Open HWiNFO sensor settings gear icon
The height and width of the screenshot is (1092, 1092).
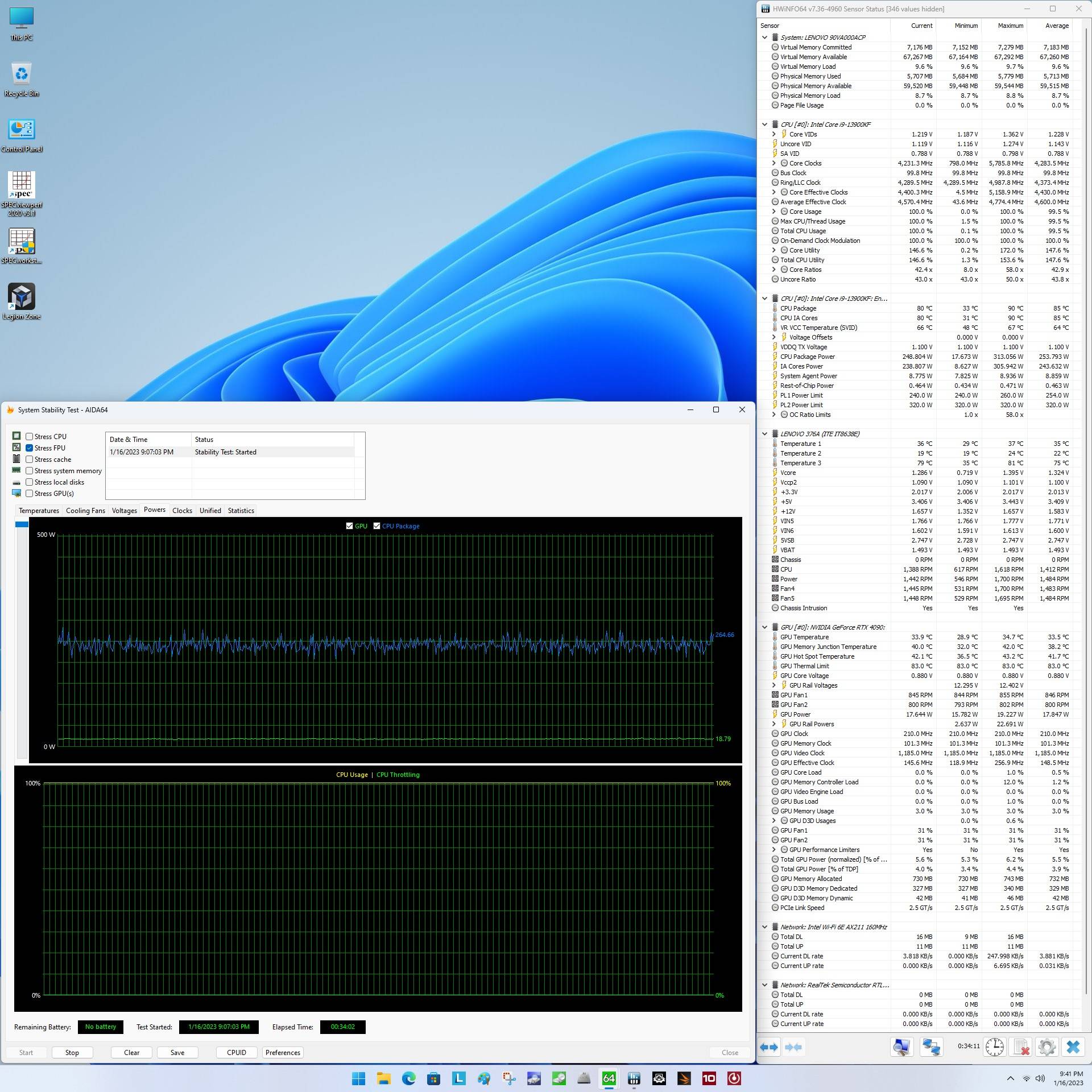(x=1046, y=1047)
